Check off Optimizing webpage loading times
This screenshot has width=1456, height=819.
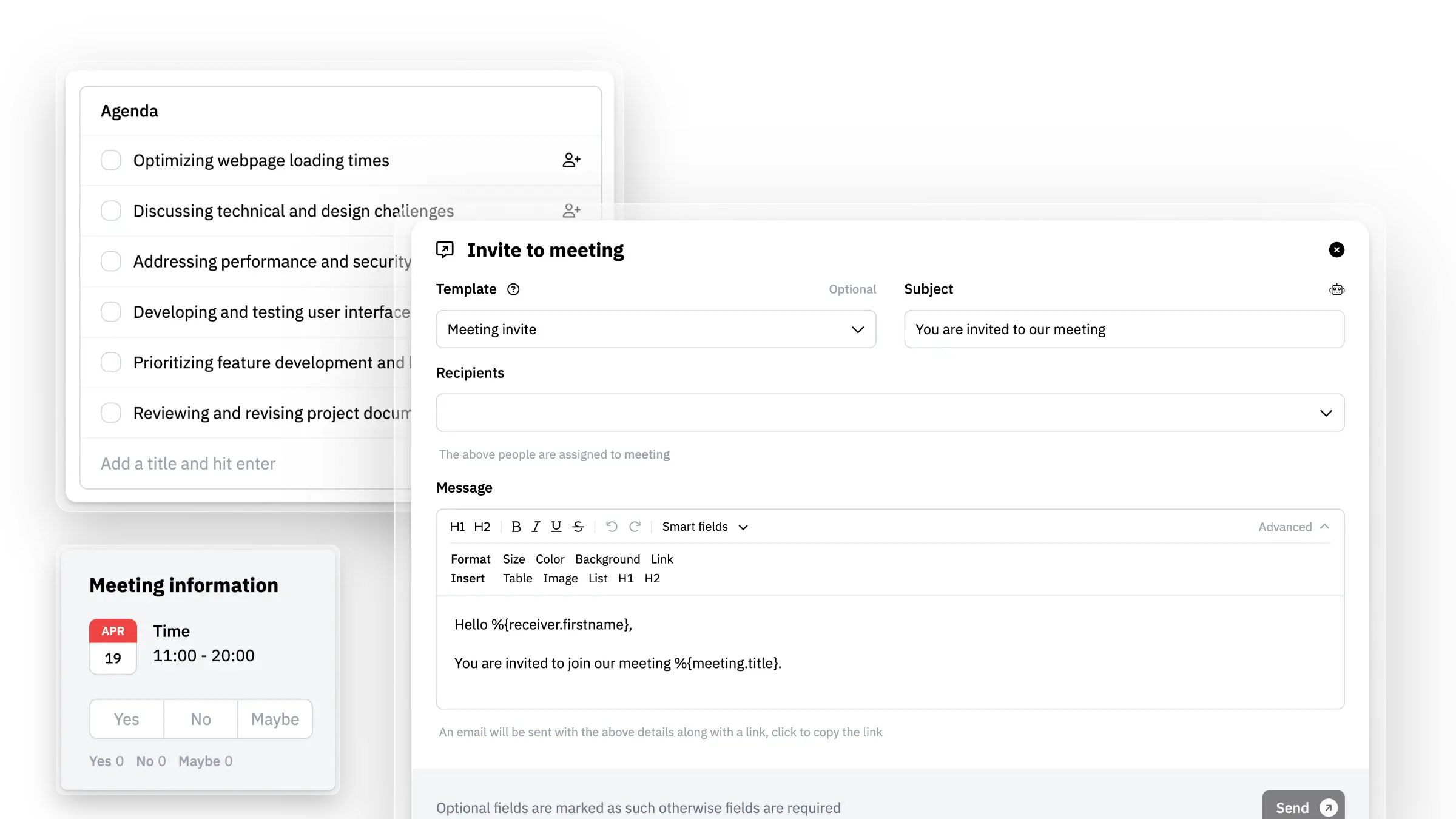click(x=111, y=160)
